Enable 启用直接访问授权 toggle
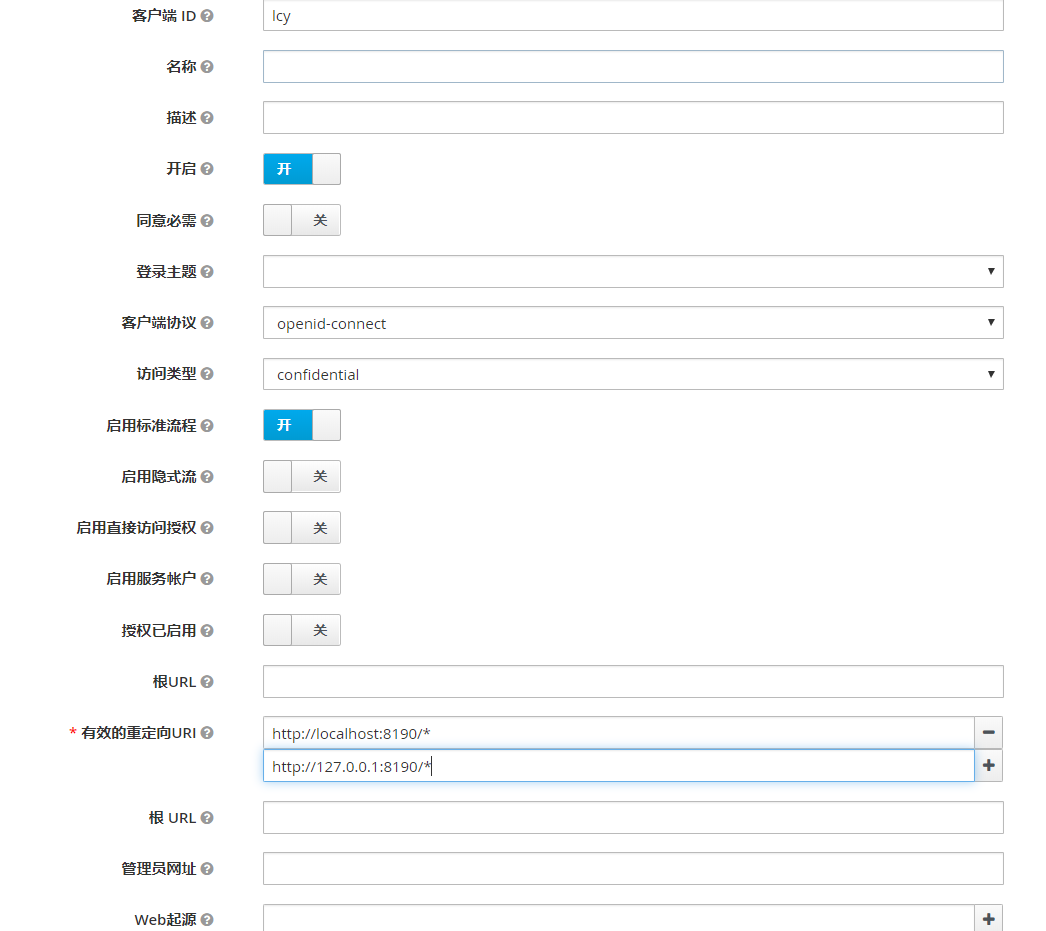Screen dimensions: 1046x931 coord(302,528)
